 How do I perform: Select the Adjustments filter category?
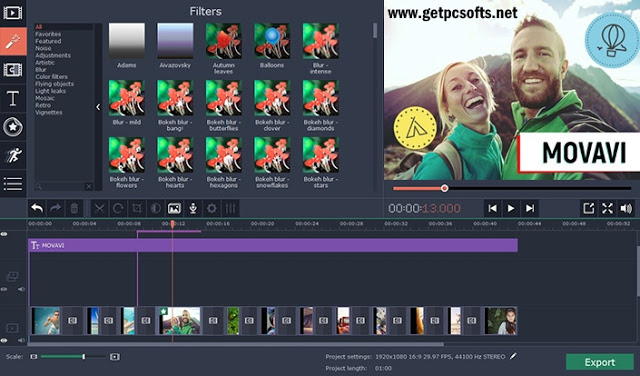coord(53,55)
